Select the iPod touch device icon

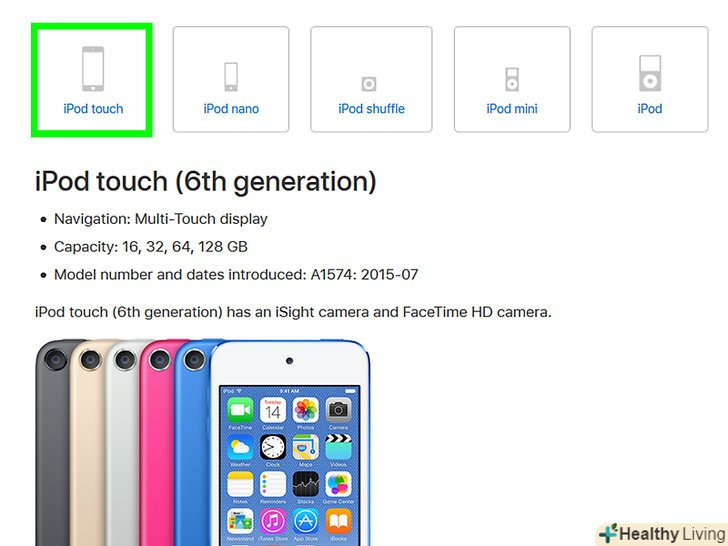point(93,69)
